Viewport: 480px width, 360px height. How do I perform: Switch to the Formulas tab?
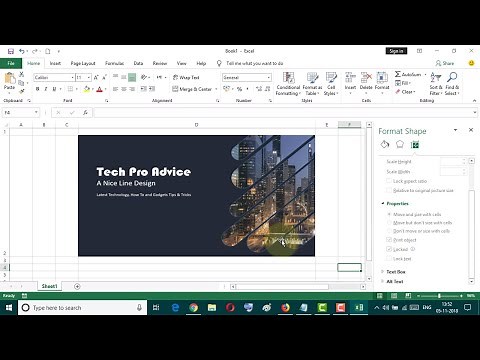114,63
